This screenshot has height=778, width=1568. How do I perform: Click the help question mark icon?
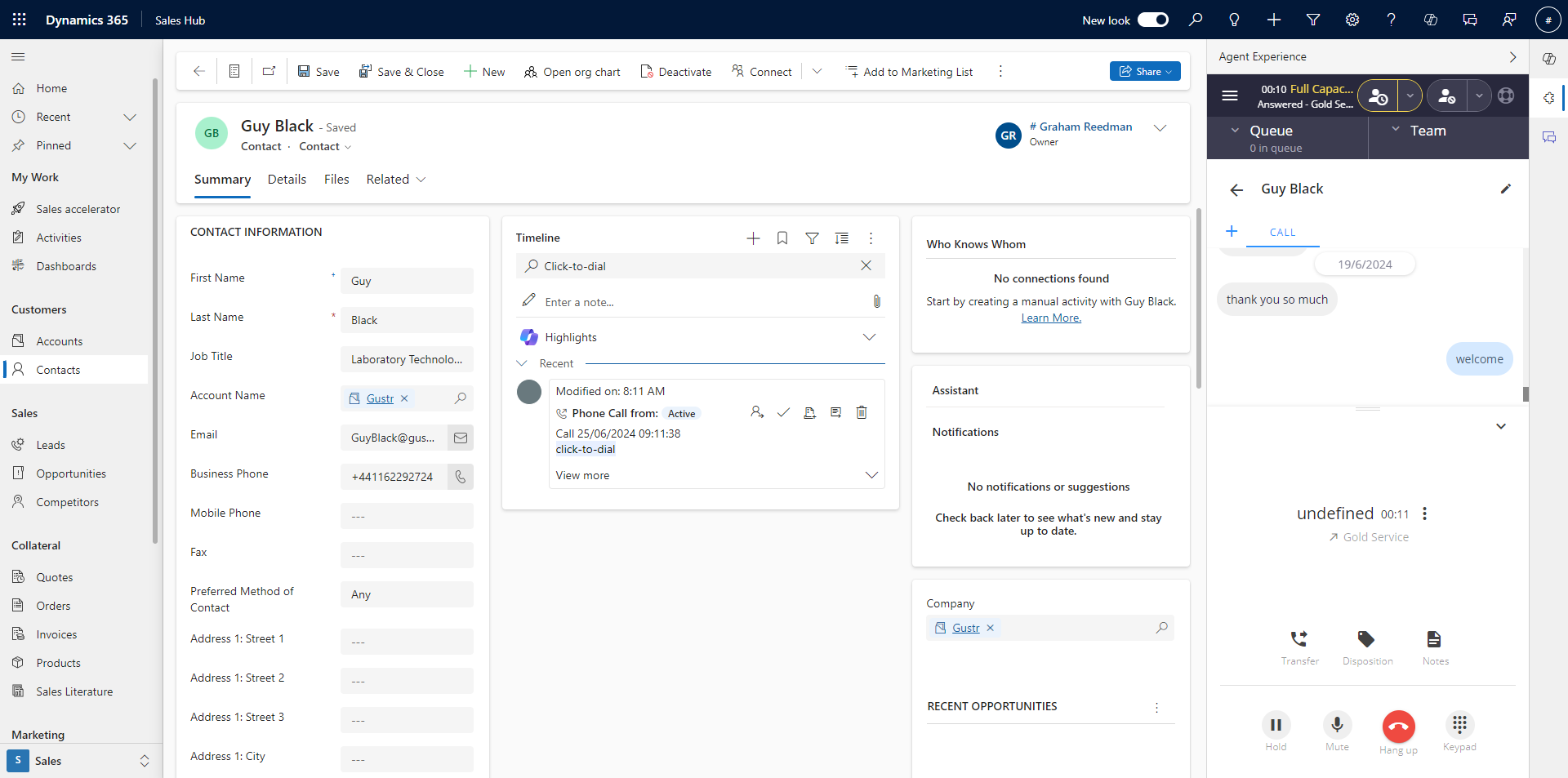click(x=1392, y=20)
